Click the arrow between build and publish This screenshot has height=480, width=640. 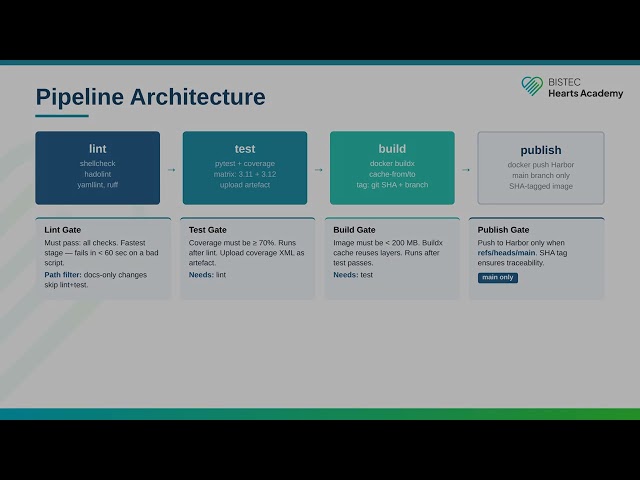tap(466, 169)
